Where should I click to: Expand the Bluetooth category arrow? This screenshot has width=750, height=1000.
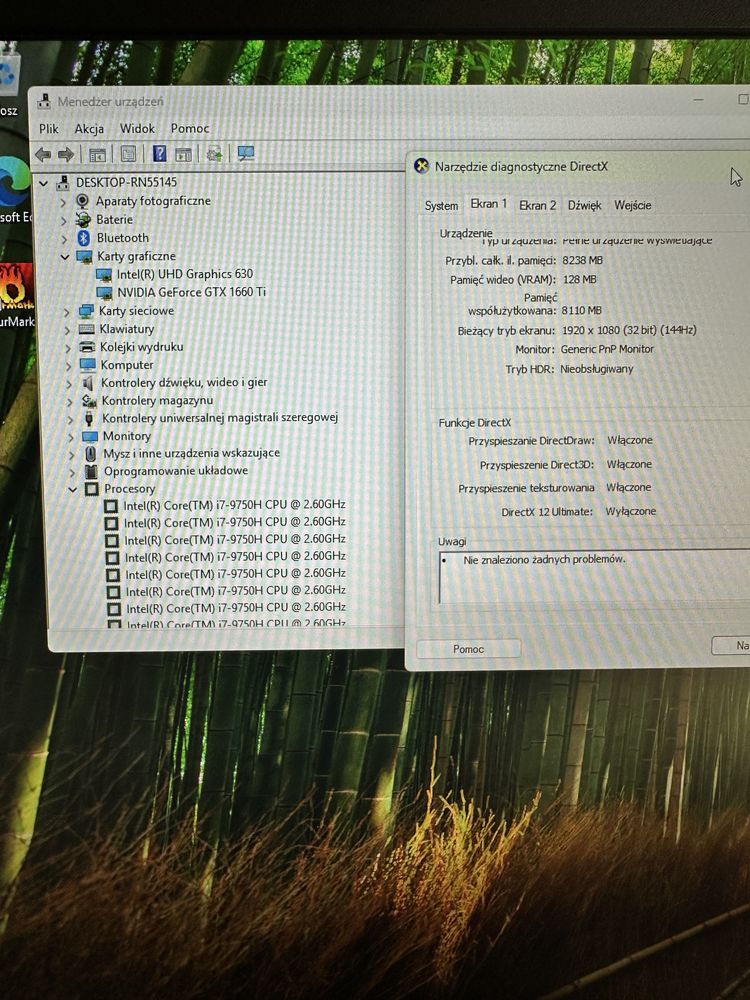(64, 239)
